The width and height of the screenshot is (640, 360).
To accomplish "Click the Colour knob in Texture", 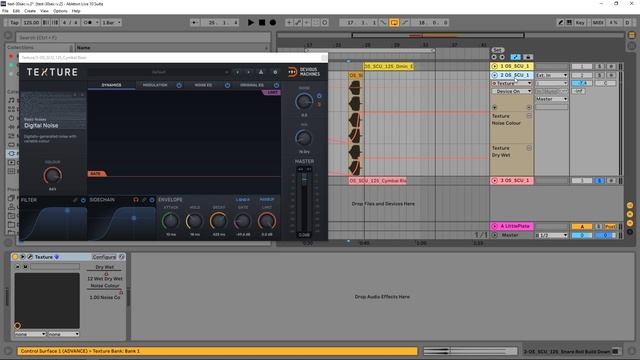I will (x=52, y=176).
